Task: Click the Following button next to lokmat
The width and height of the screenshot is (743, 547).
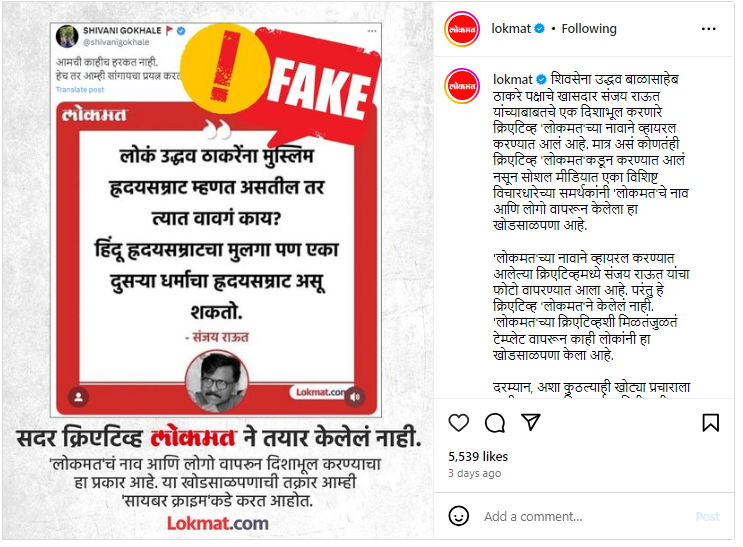Action: [x=589, y=29]
